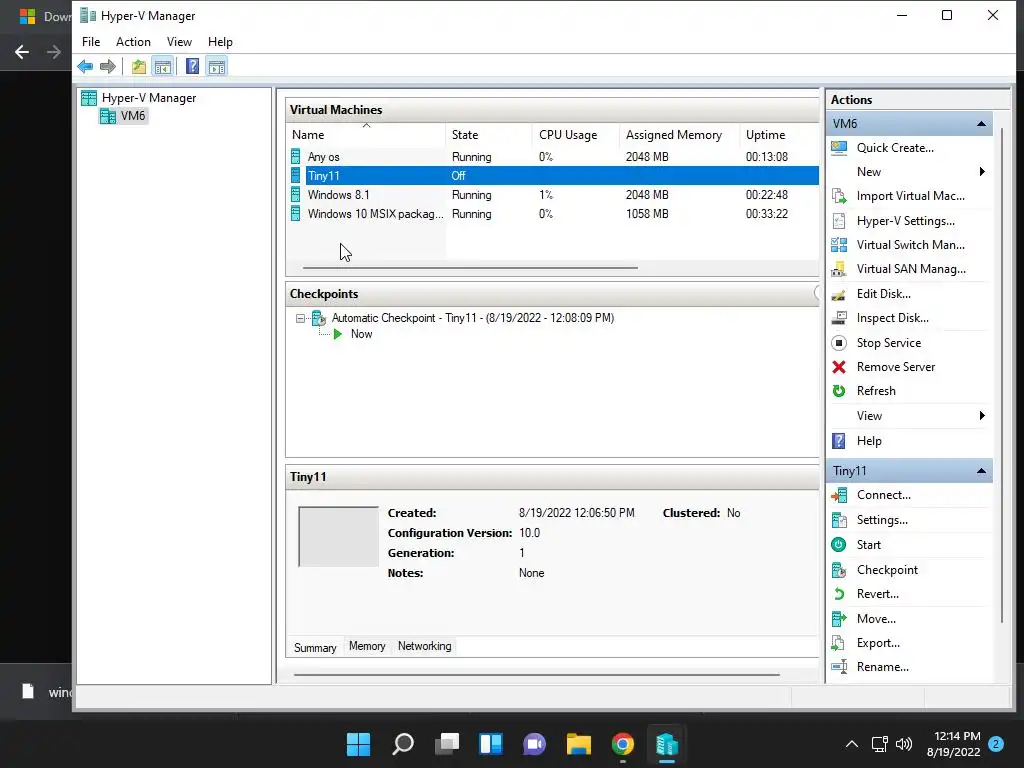This screenshot has width=1024, height=768.
Task: Show hidden system tray icons
Action: [852, 744]
